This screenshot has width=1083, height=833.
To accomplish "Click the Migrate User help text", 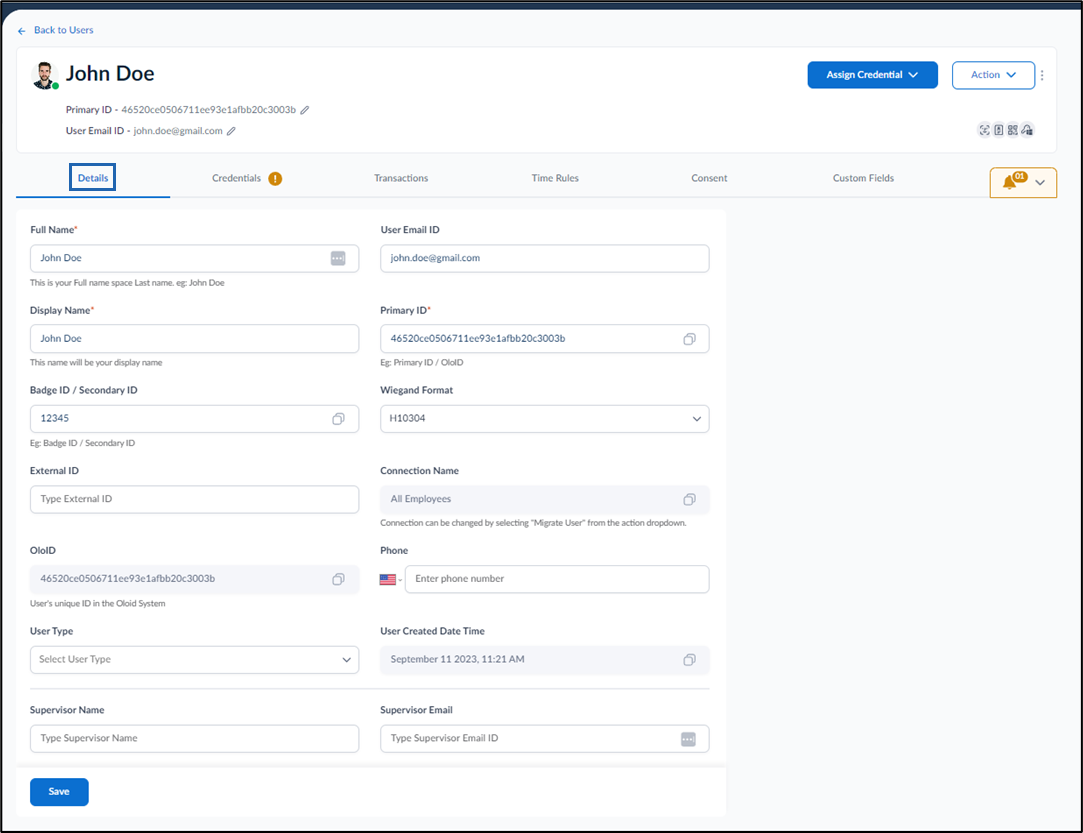I will pyautogui.click(x=533, y=523).
